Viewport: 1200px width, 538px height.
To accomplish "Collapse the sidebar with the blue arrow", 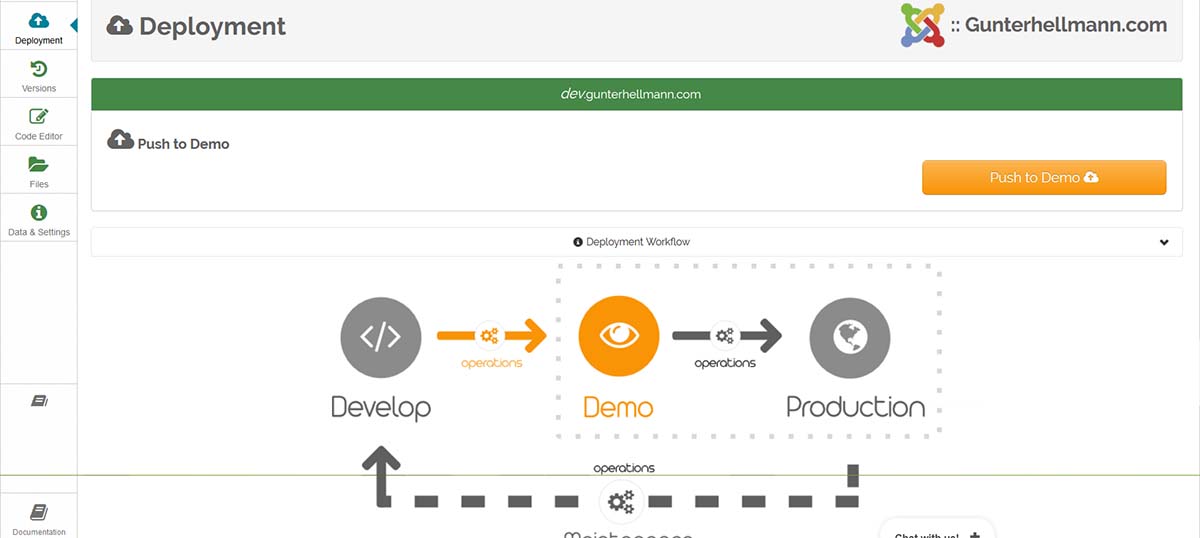I will (x=73, y=24).
